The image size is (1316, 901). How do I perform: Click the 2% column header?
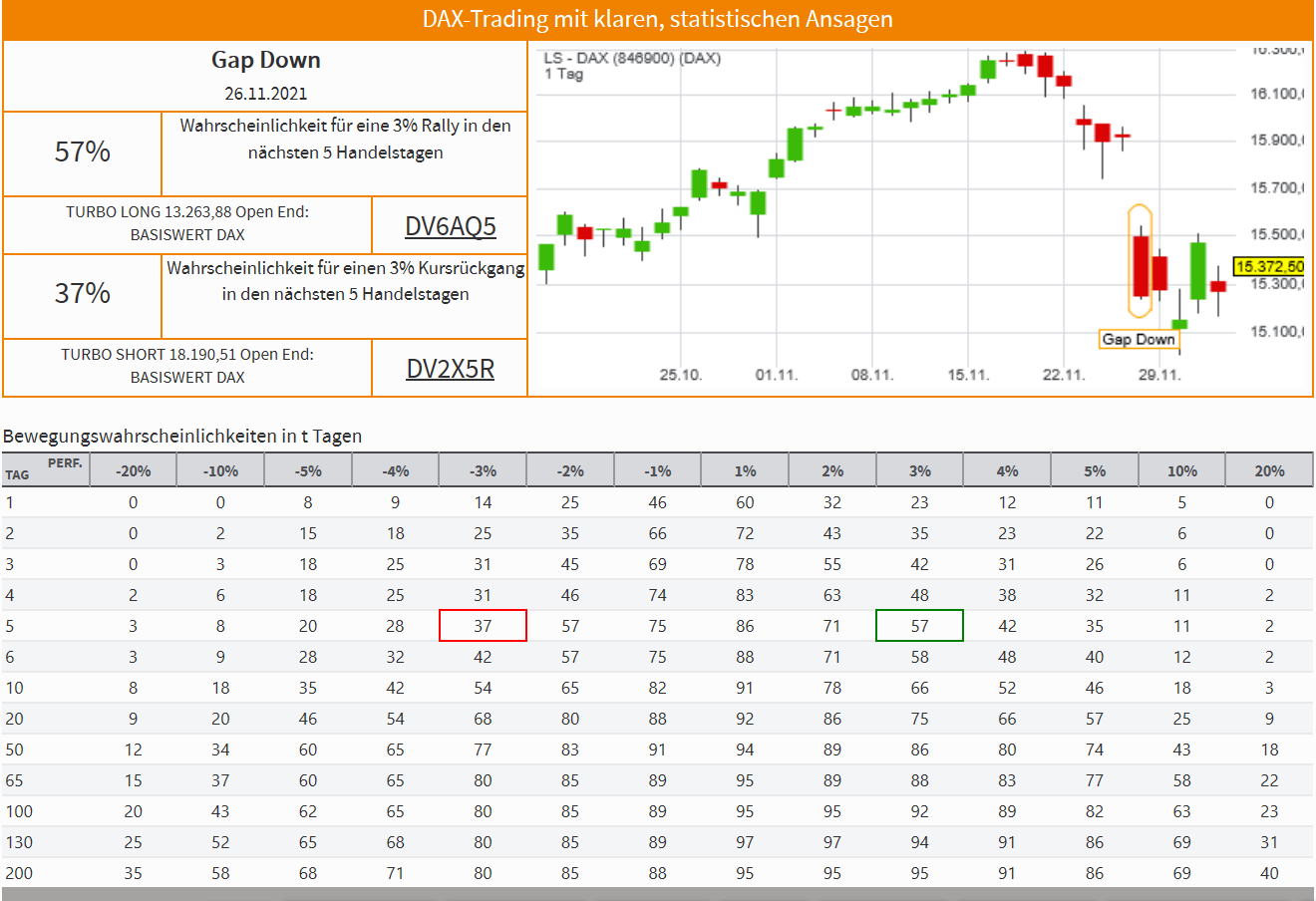pyautogui.click(x=832, y=470)
